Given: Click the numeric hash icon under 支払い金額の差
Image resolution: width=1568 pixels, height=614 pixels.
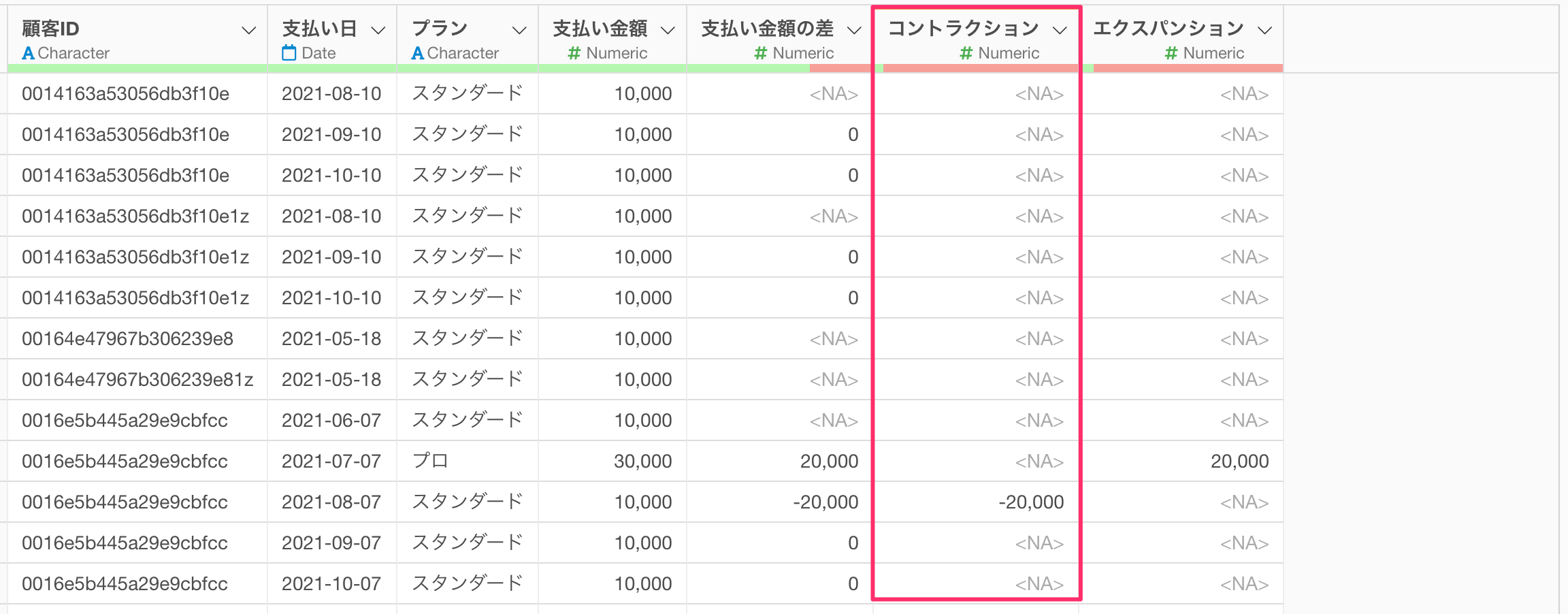Looking at the screenshot, I should coord(760,53).
